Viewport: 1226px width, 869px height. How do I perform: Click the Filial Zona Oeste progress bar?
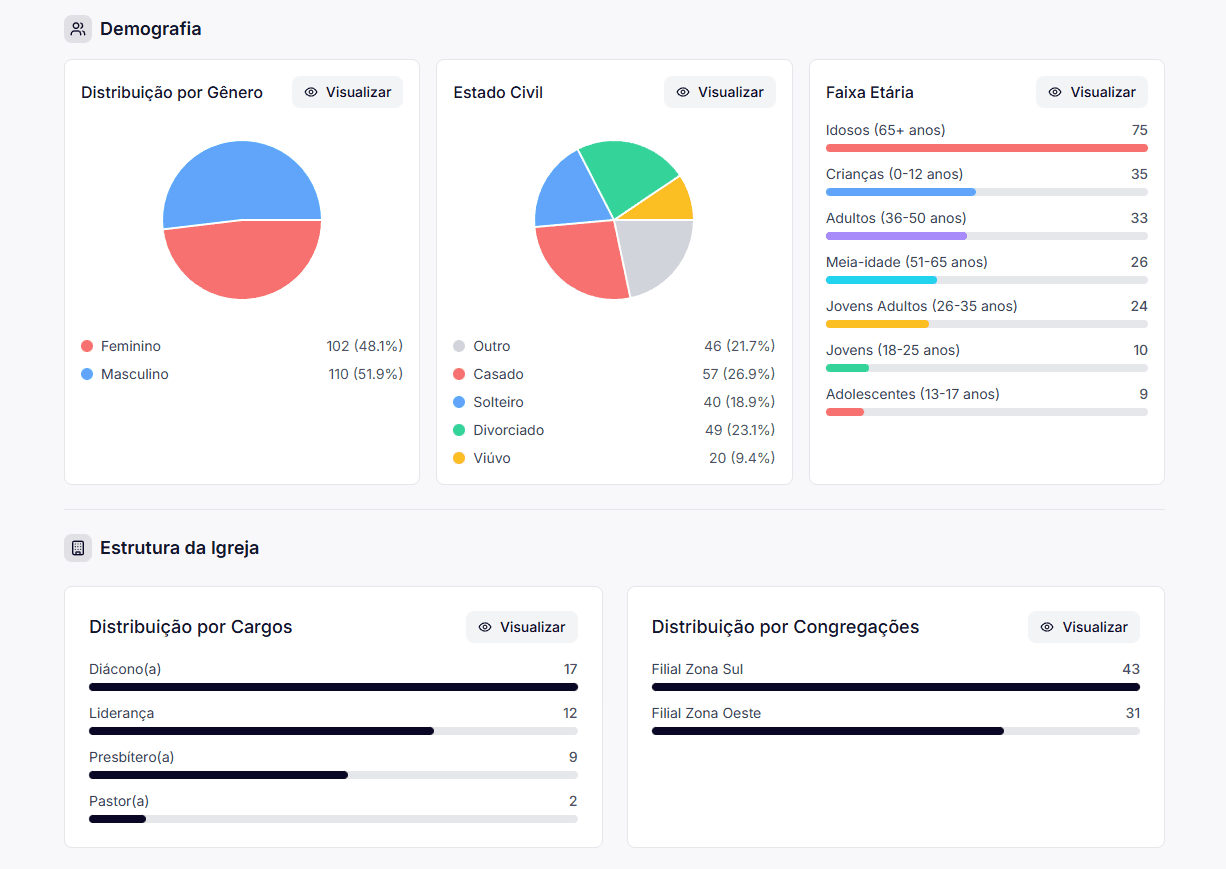(x=896, y=731)
